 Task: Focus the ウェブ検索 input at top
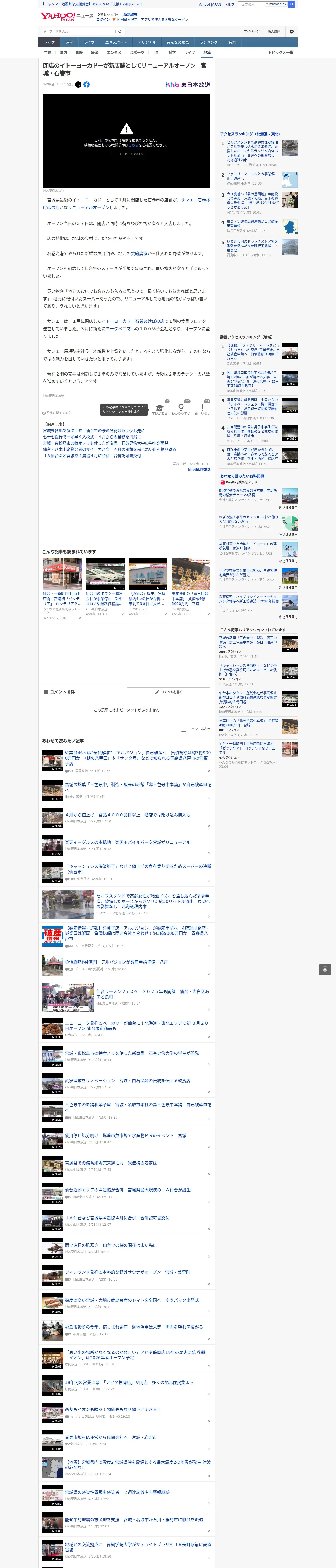(251, 4)
